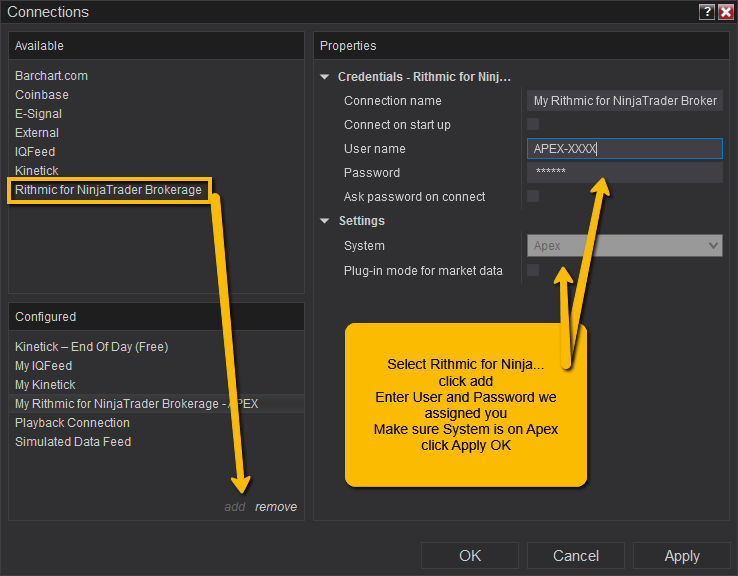The width and height of the screenshot is (738, 576).
Task: Select Kinetick – End Of Day (Free)
Action: [92, 347]
